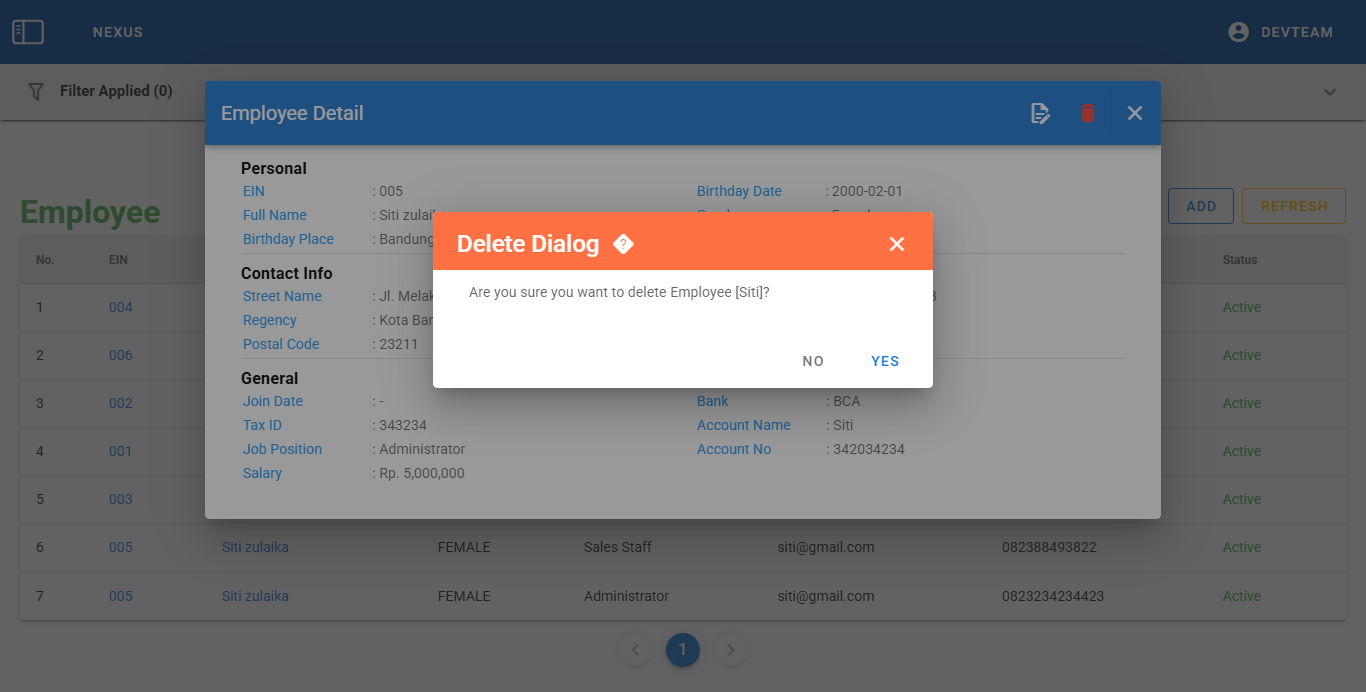Click the edit icon in Employee Detail
Image resolution: width=1366 pixels, height=692 pixels.
tap(1041, 113)
